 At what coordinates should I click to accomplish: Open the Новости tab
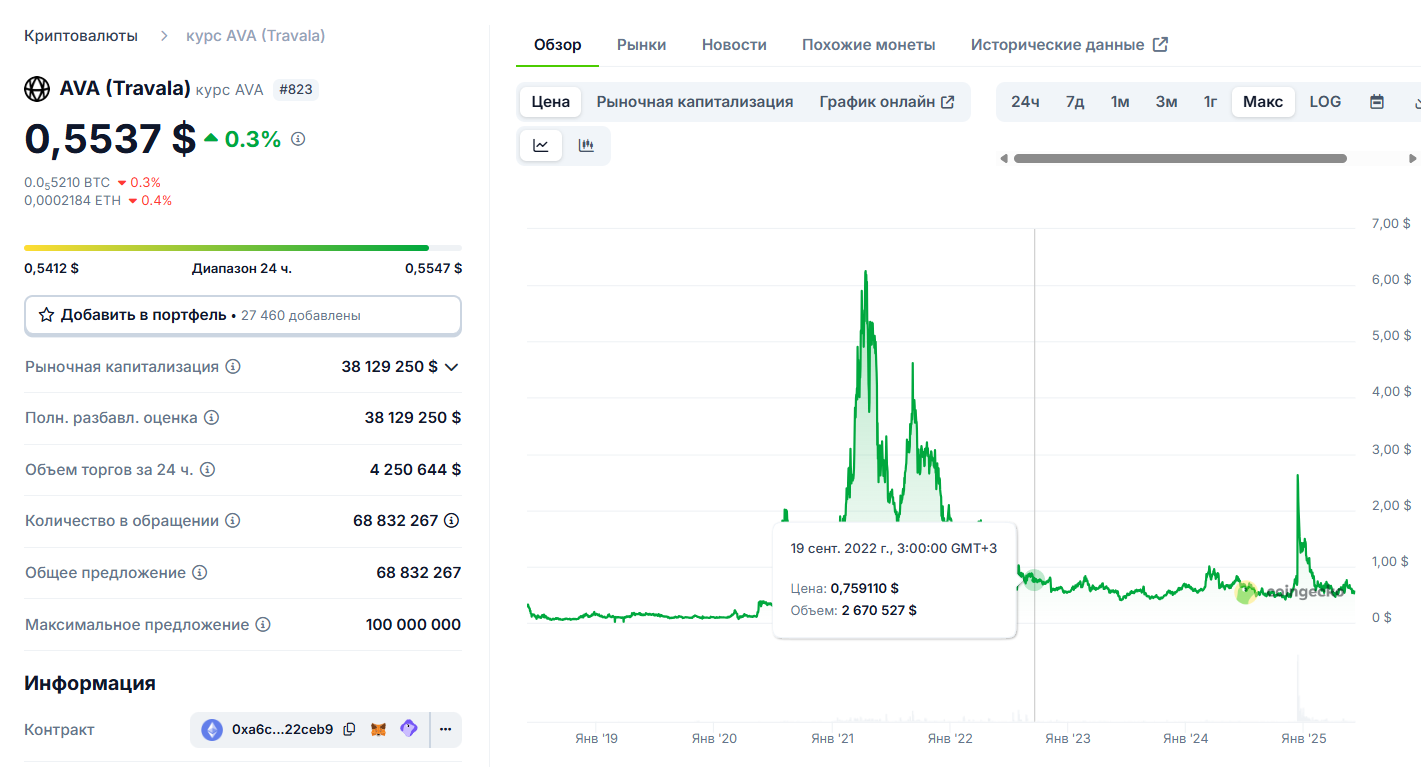[x=734, y=45]
